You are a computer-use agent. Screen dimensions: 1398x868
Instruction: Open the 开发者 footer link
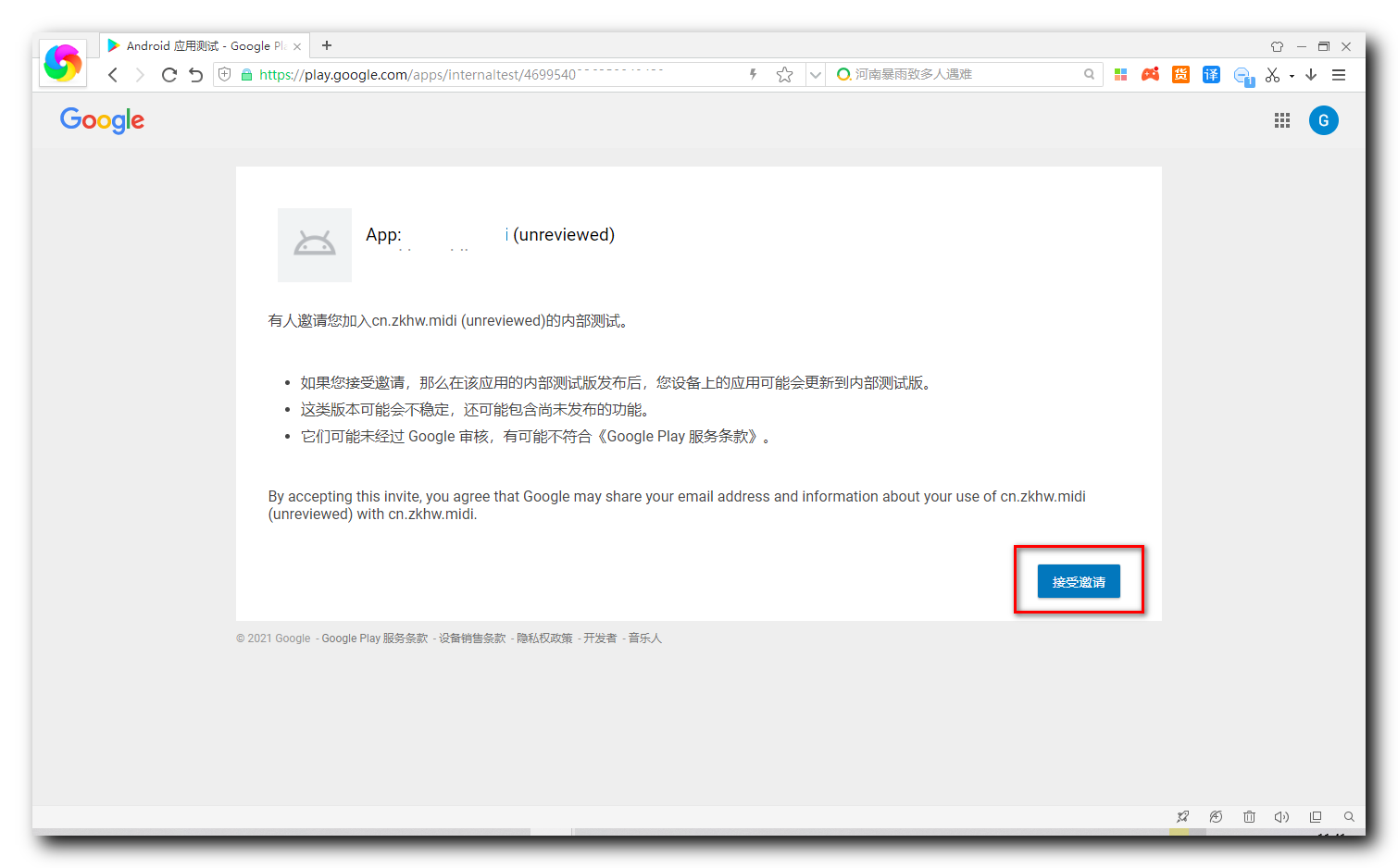click(x=600, y=639)
